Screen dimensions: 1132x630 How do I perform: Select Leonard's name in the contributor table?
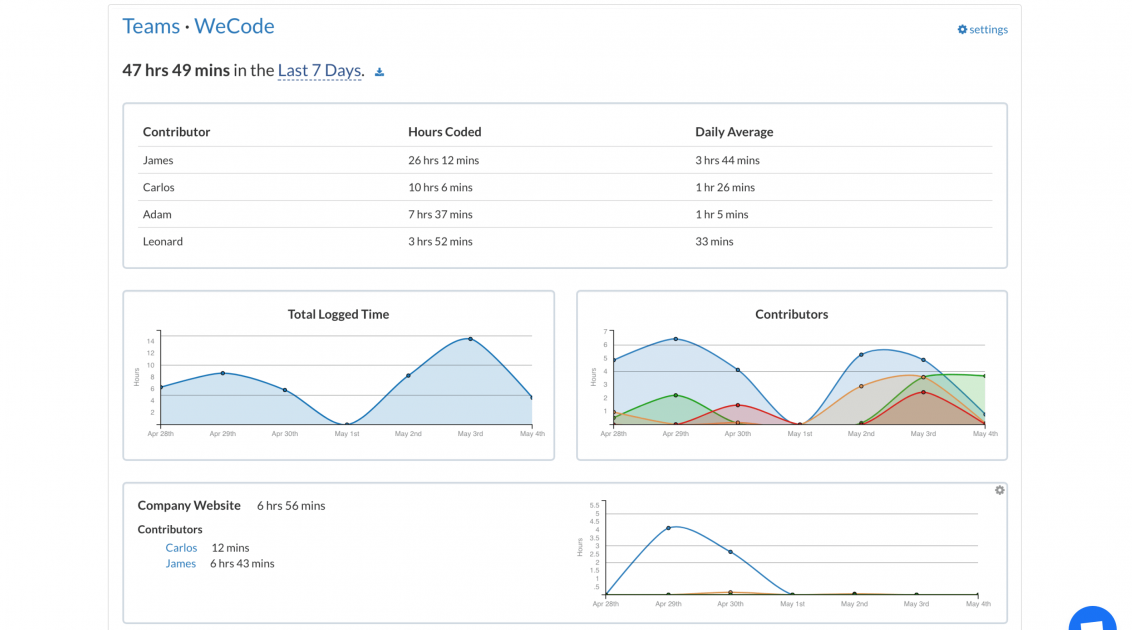[163, 241]
